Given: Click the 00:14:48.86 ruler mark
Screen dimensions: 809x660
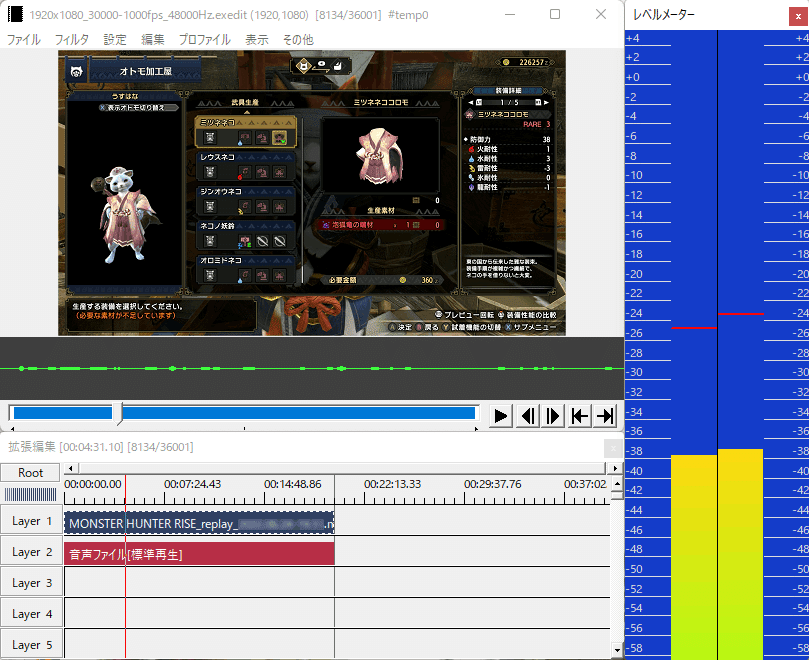Looking at the screenshot, I should 293,485.
